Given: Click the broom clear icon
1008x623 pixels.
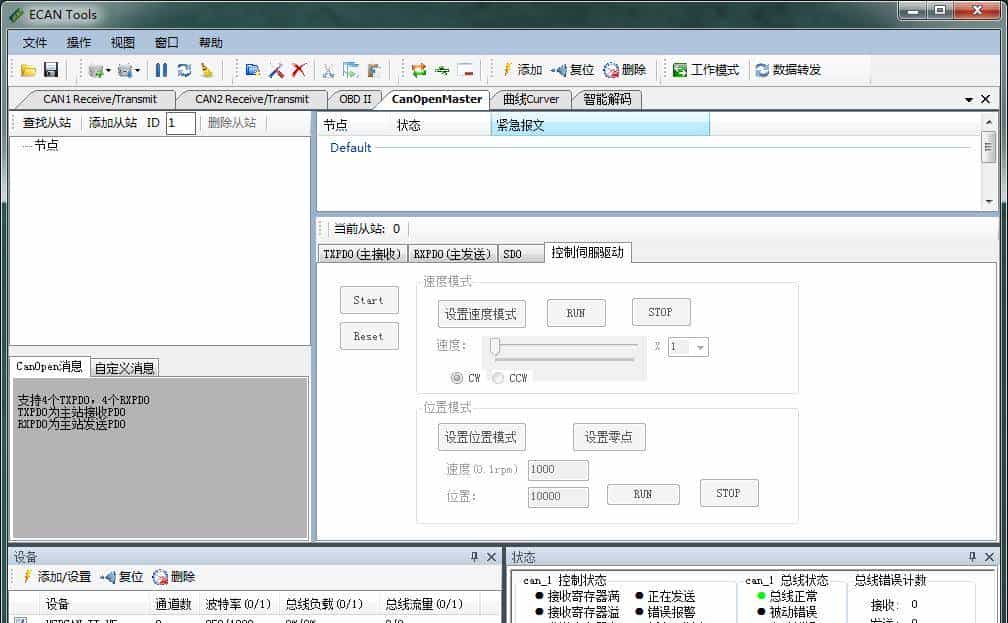Looking at the screenshot, I should [x=207, y=70].
